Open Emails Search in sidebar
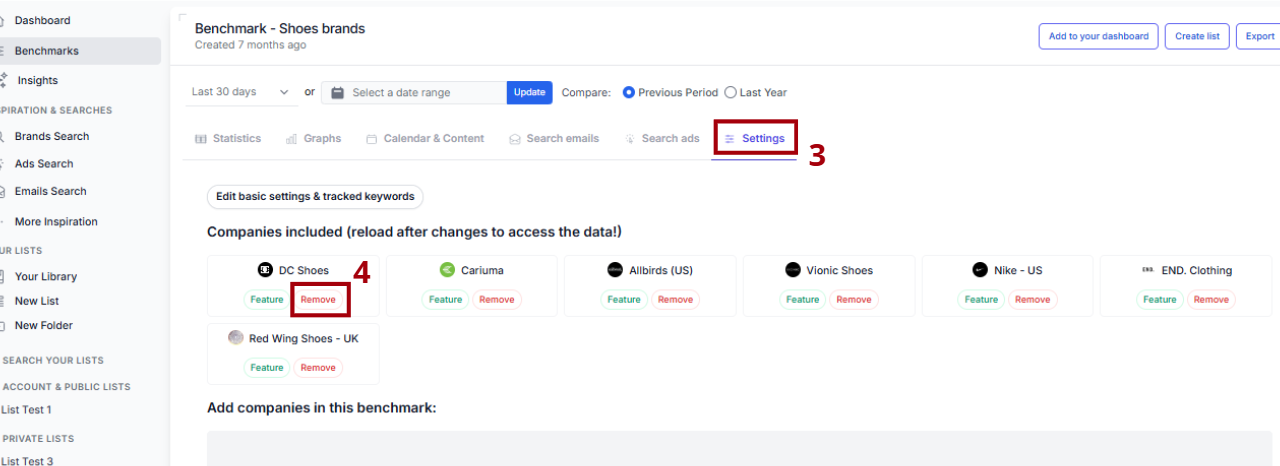The image size is (1280, 466). pos(50,191)
